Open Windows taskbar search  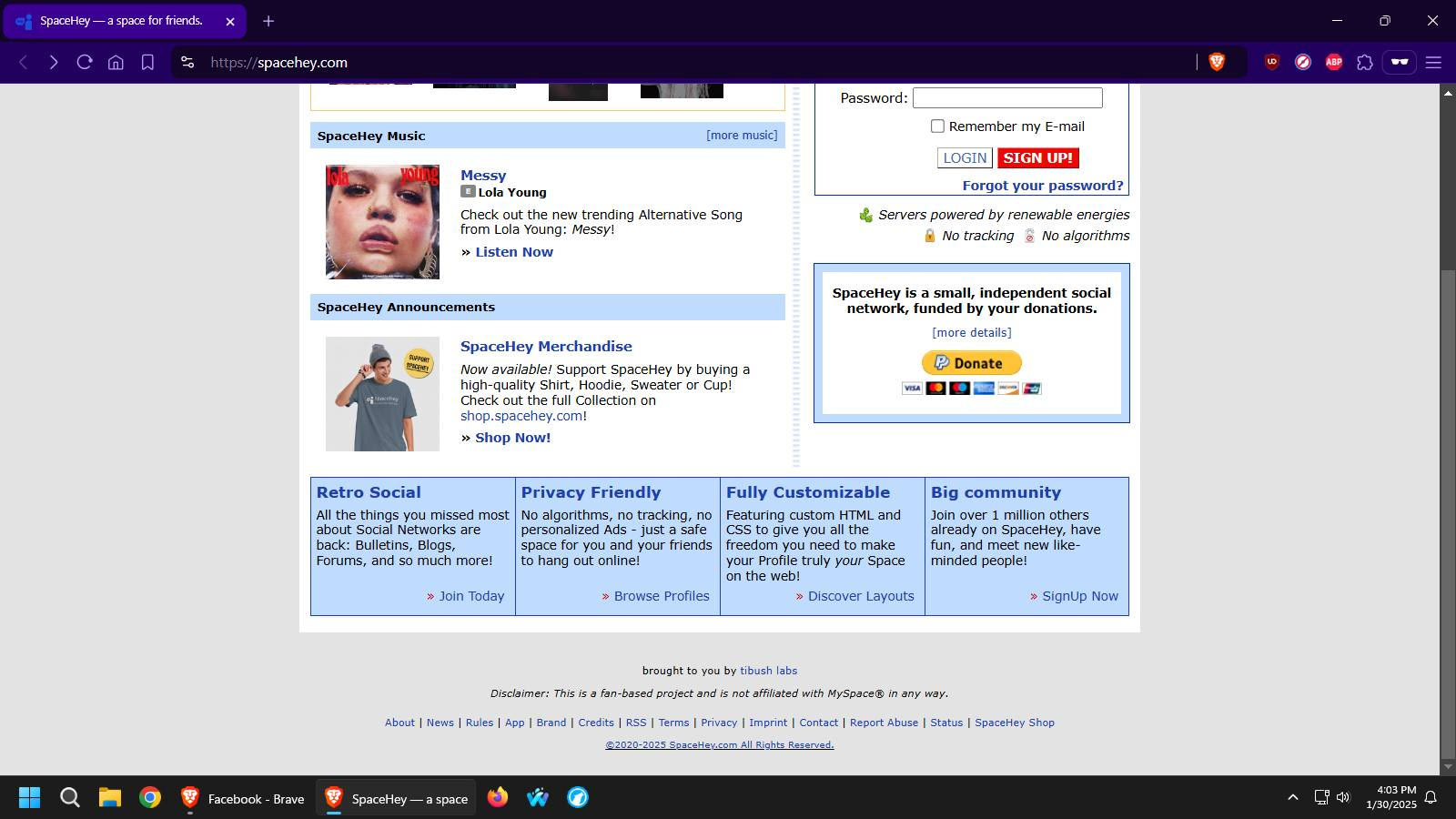click(70, 798)
